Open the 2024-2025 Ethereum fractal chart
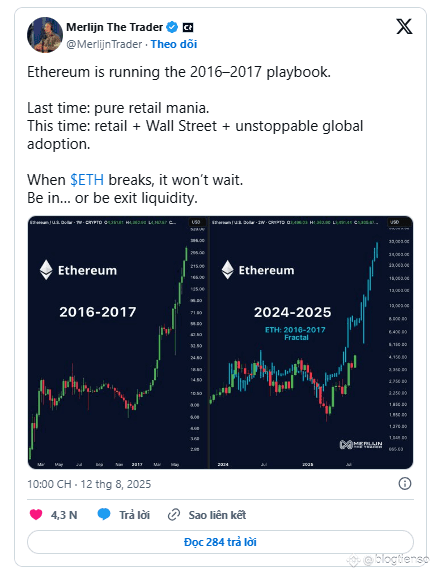This screenshot has width=437, height=577. (x=311, y=342)
